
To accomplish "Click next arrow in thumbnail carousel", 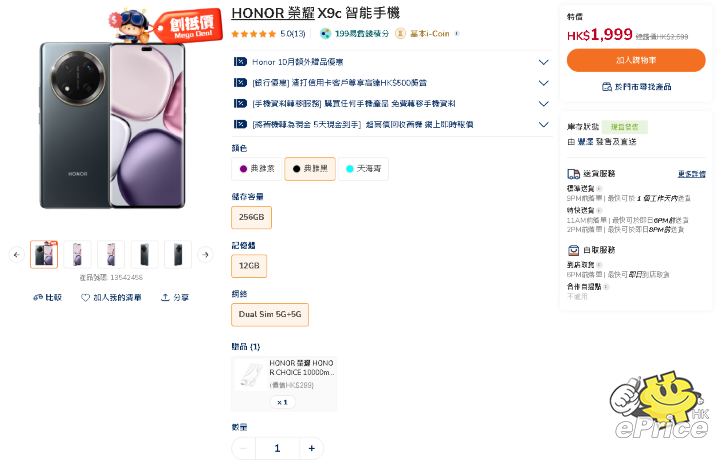I will point(205,255).
